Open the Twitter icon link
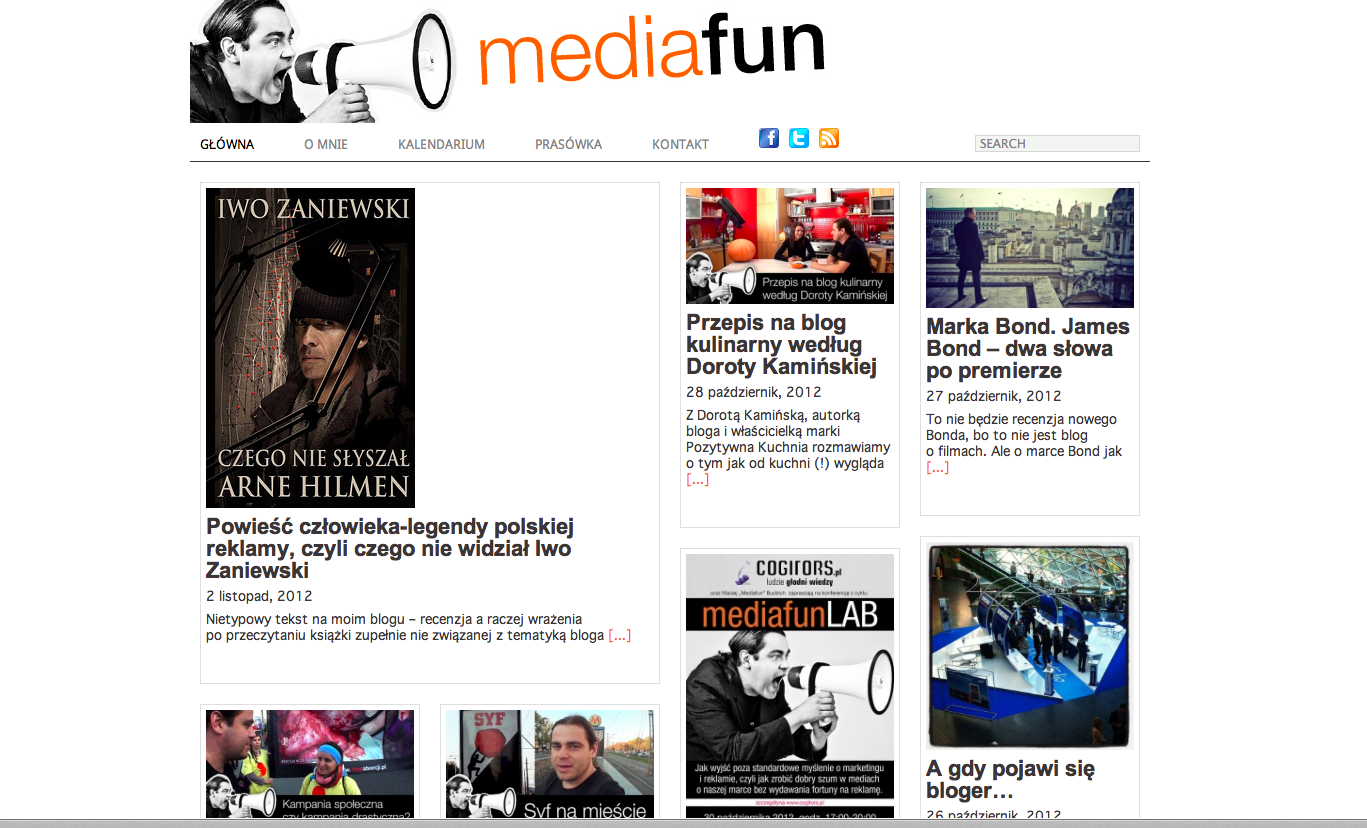The image size is (1367, 828). click(798, 138)
